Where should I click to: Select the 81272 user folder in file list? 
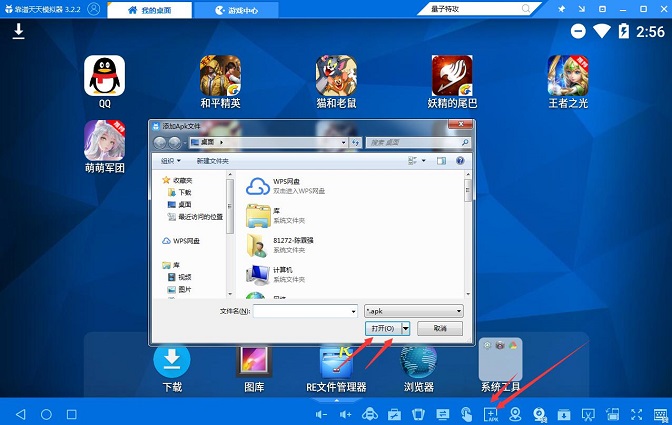280,245
